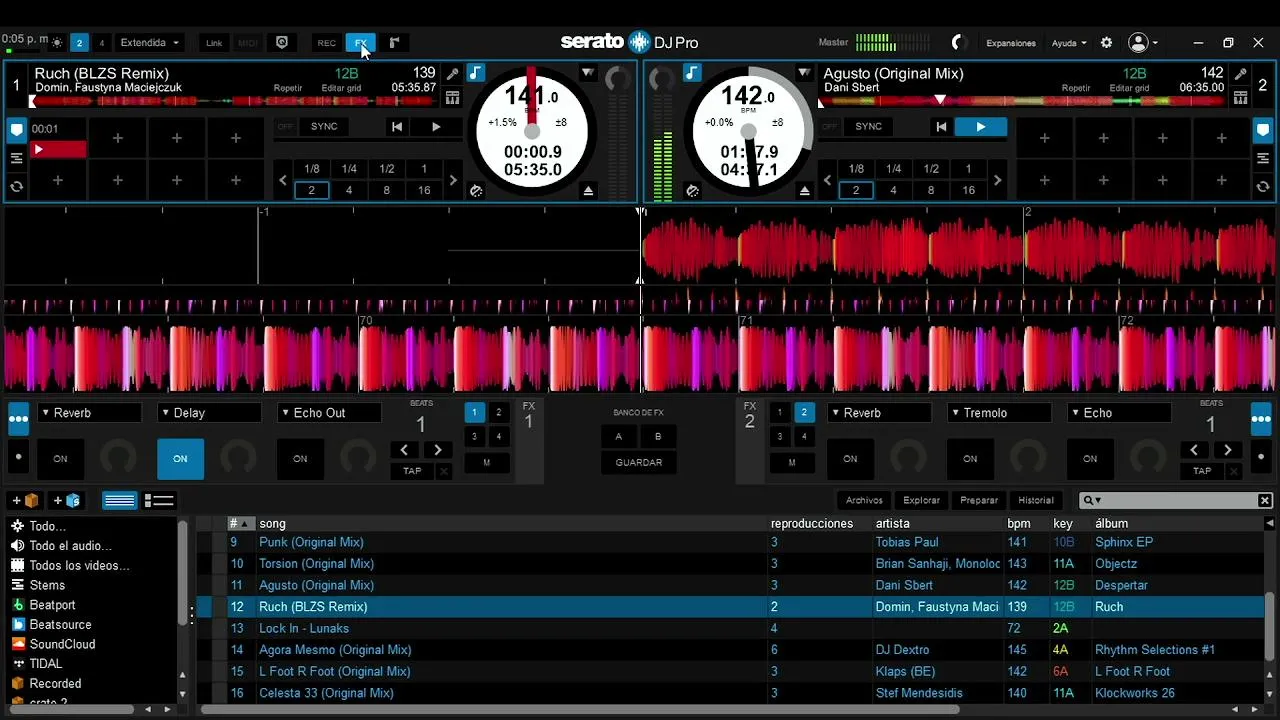Tap tempo for FX 1
The height and width of the screenshot is (720, 1280).
pos(412,471)
